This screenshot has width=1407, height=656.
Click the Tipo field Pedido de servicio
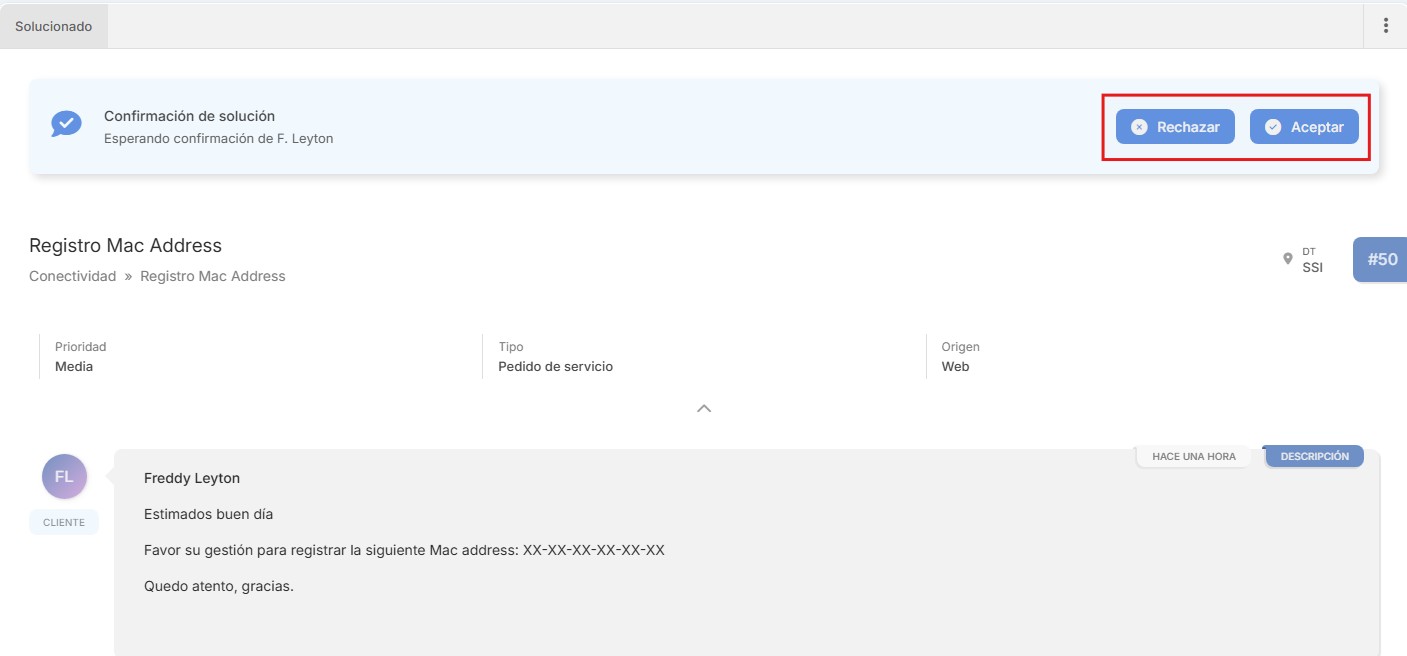click(555, 367)
